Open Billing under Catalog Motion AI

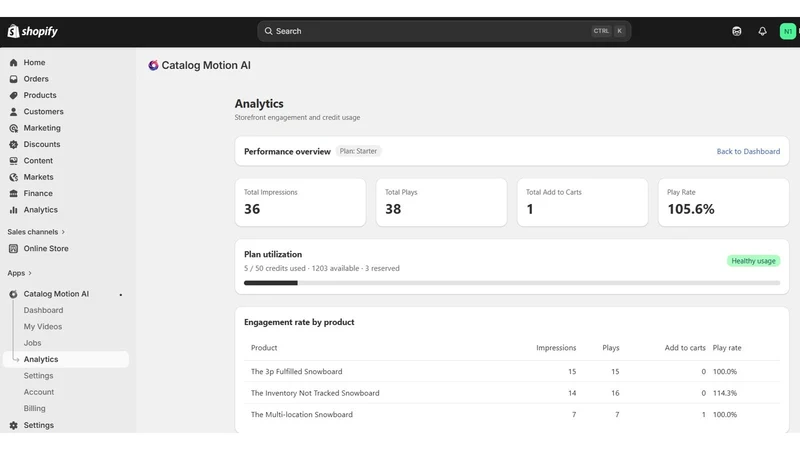coord(34,408)
